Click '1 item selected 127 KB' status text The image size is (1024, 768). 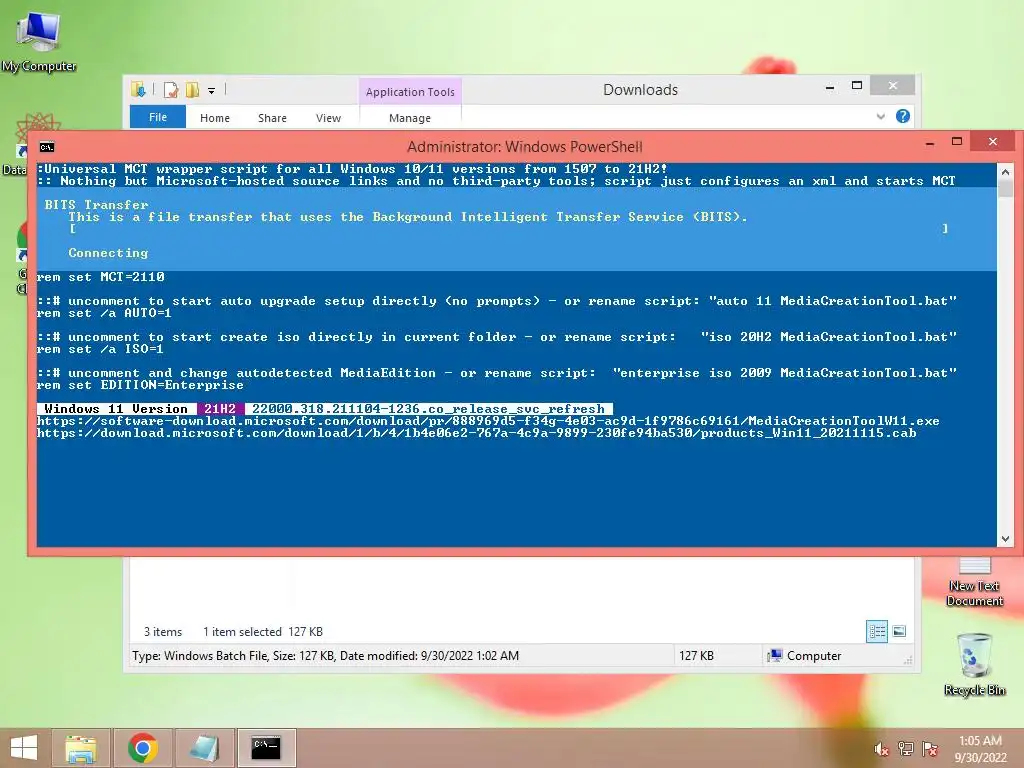[x=263, y=632]
